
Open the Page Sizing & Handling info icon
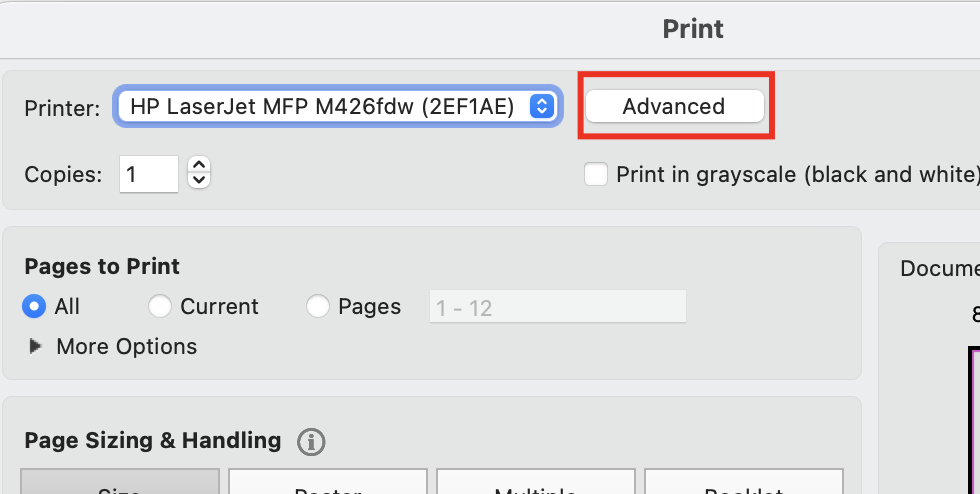click(312, 441)
